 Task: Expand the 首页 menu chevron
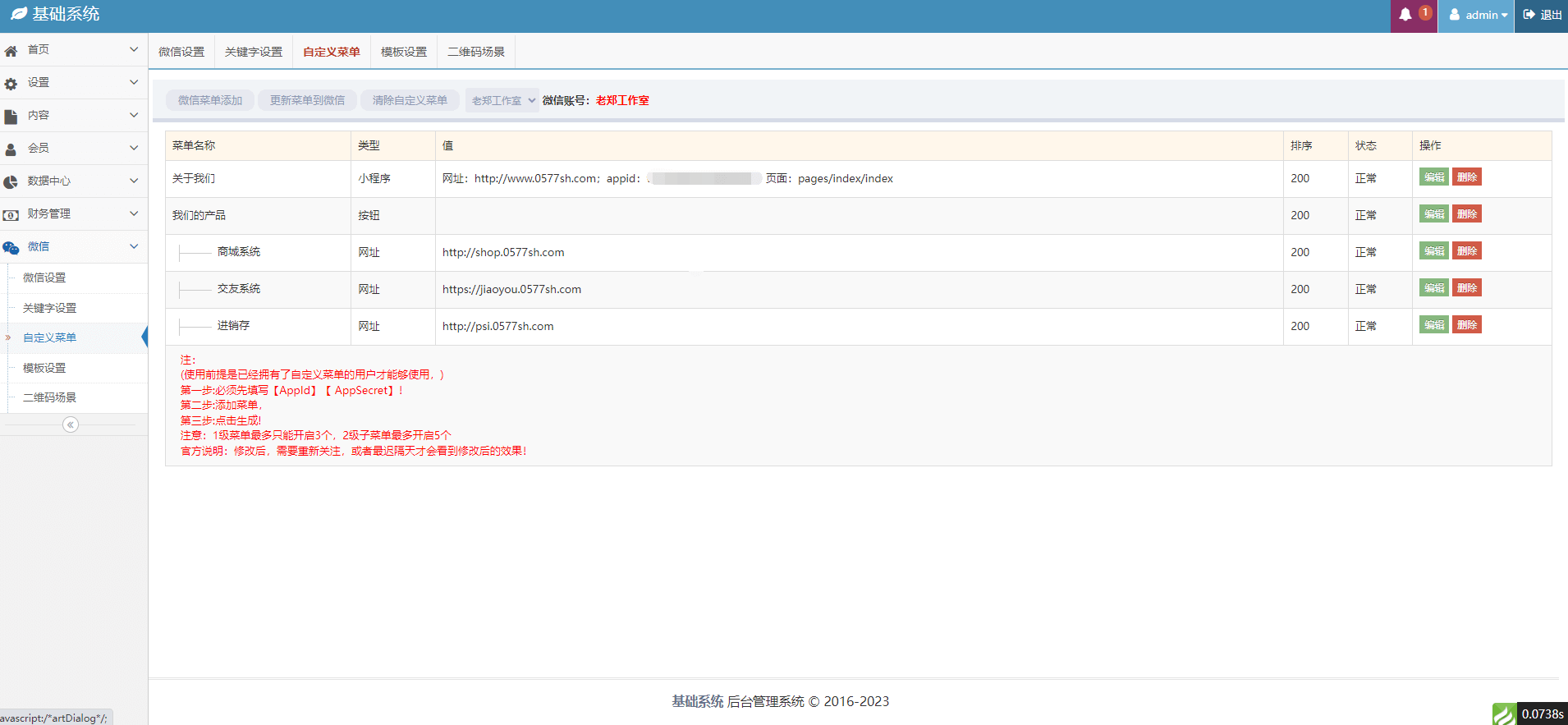(x=134, y=50)
